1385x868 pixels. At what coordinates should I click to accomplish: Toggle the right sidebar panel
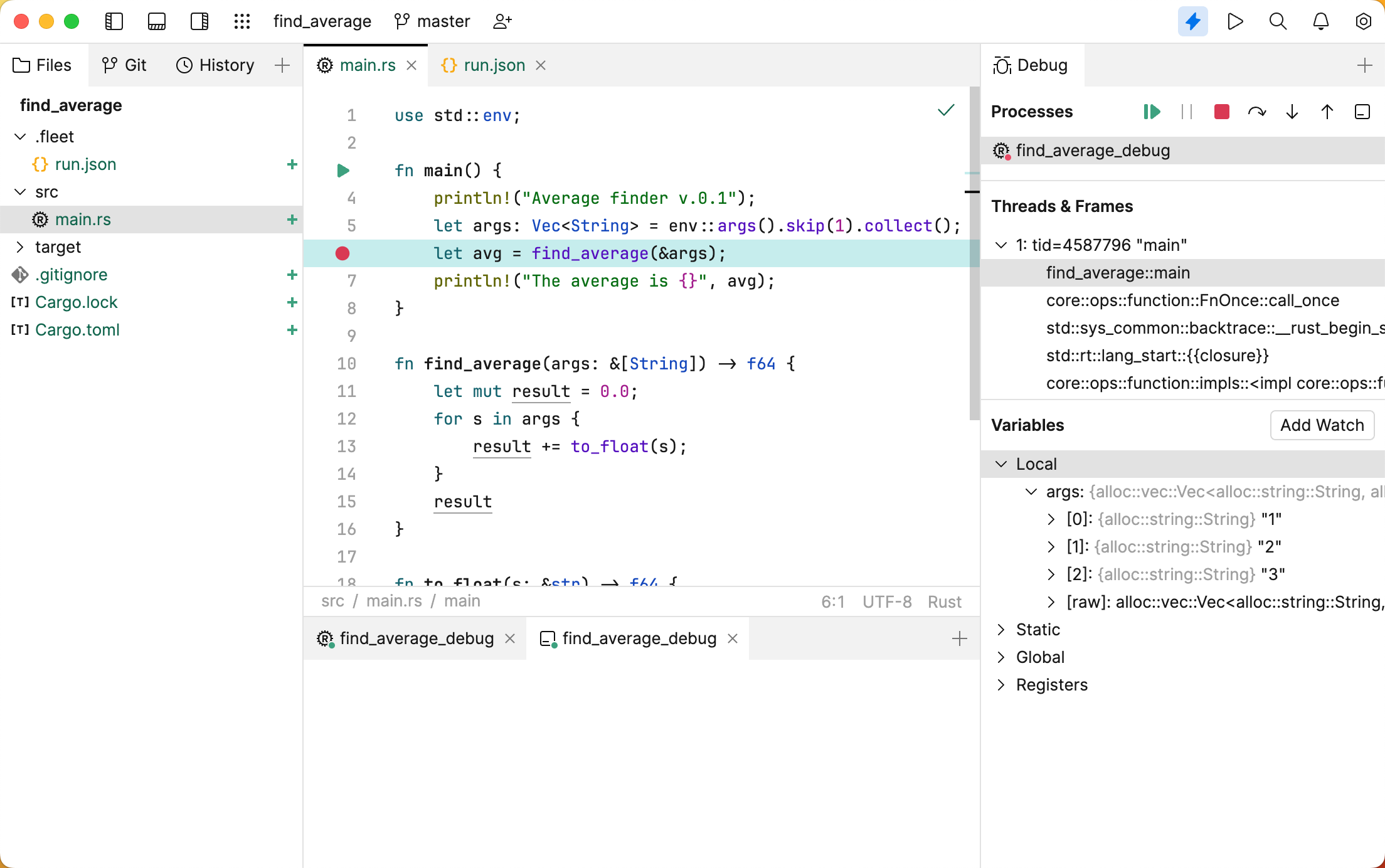pyautogui.click(x=199, y=21)
